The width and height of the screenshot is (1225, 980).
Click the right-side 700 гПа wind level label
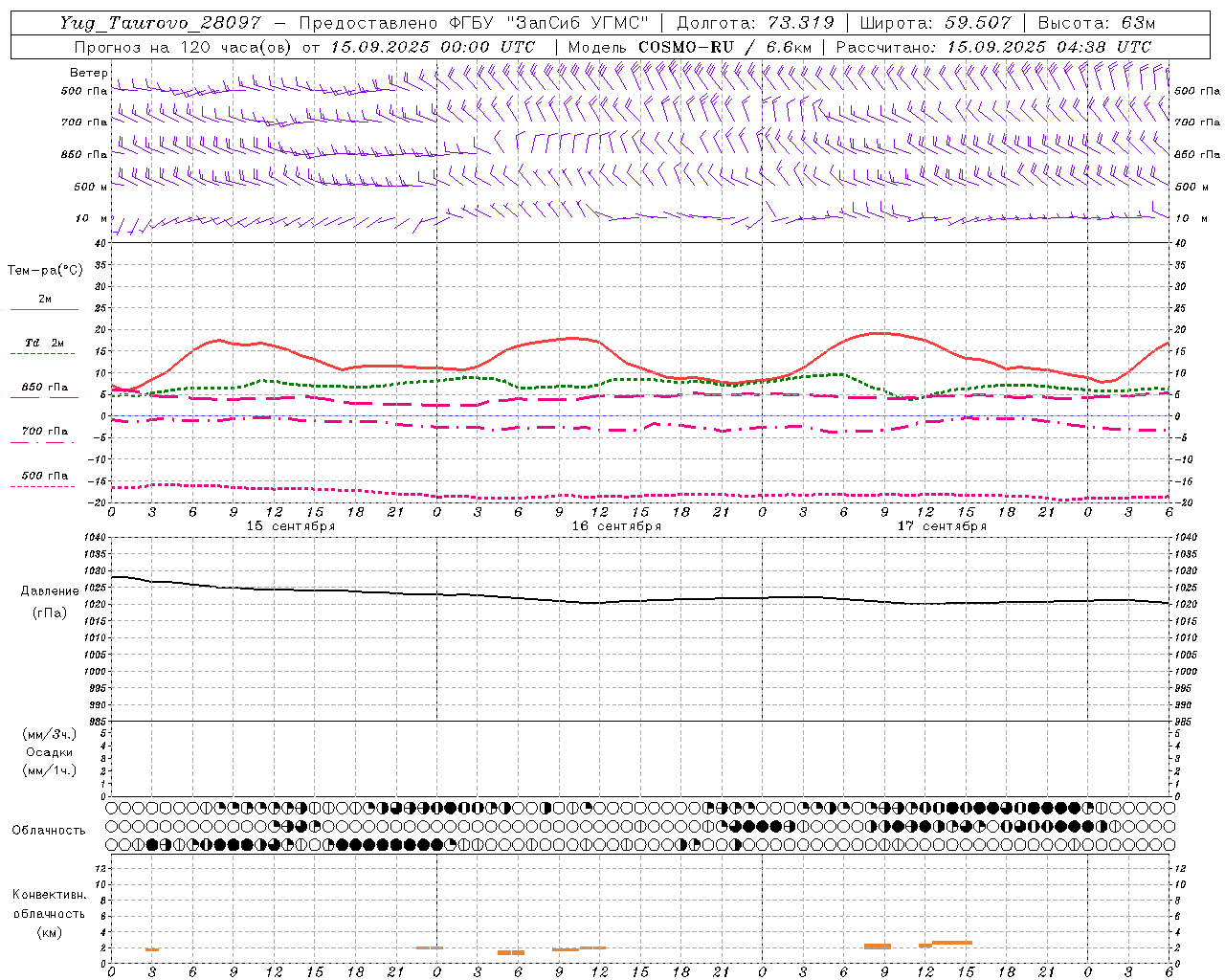point(1197,122)
